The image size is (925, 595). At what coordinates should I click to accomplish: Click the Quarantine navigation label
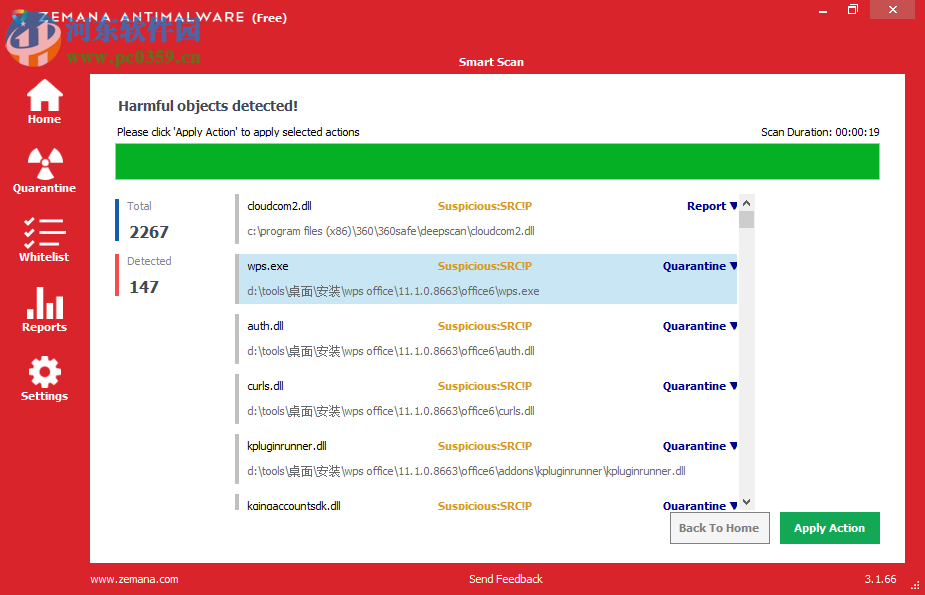[x=43, y=188]
